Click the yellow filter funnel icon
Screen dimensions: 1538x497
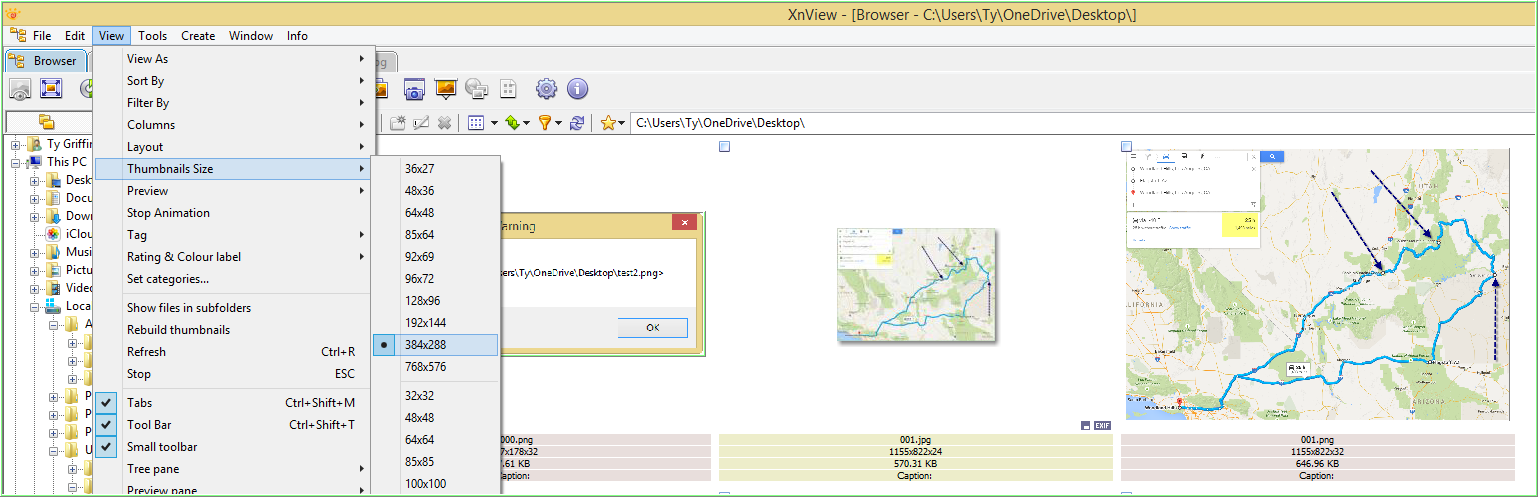(x=545, y=123)
